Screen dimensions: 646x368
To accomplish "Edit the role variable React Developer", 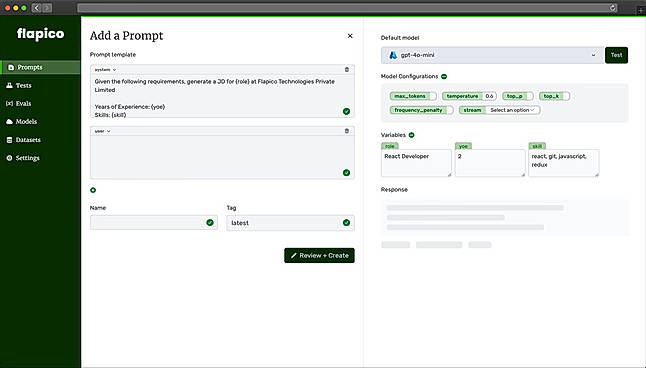I will 416,163.
